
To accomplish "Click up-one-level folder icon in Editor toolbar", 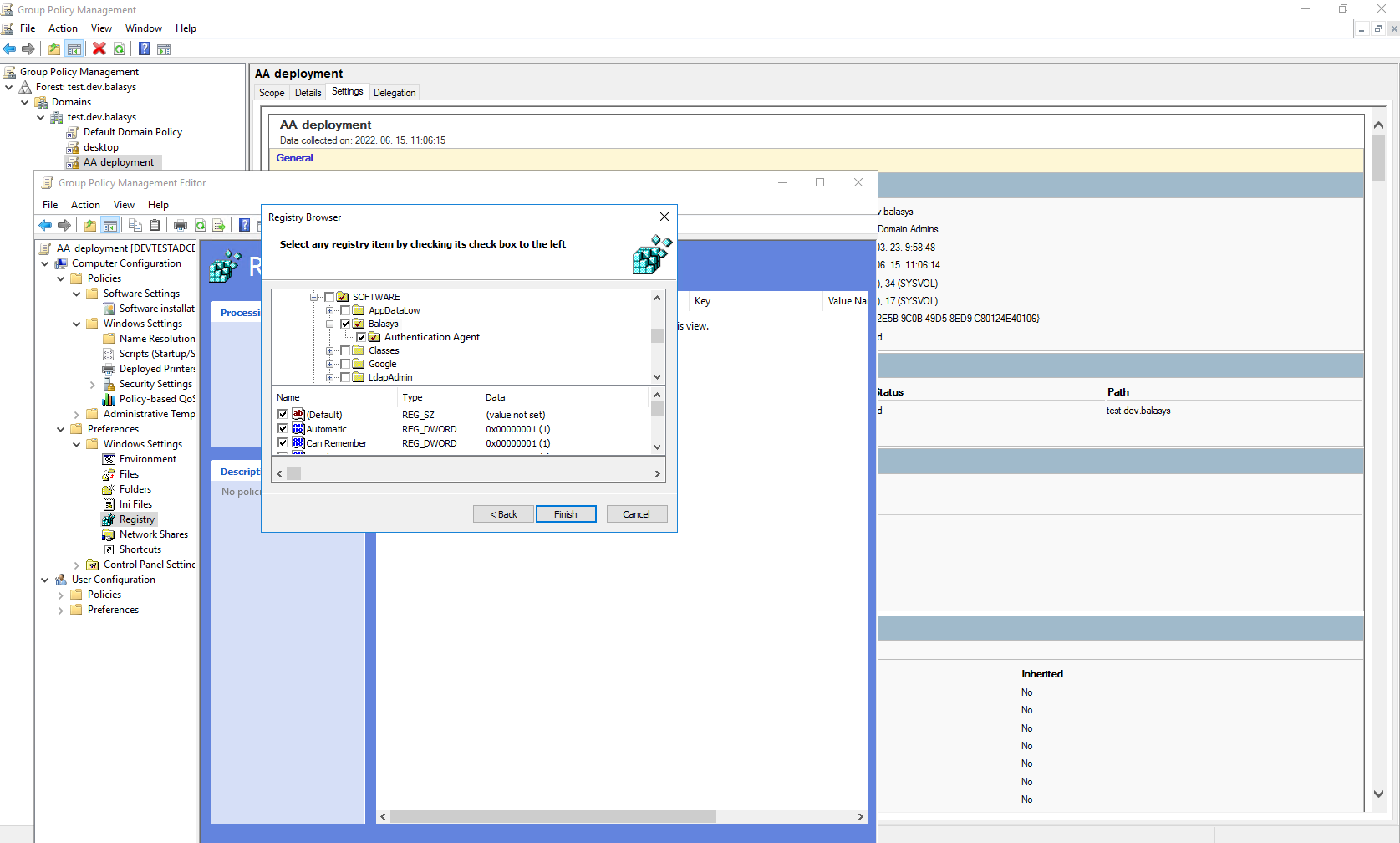I will 89,225.
